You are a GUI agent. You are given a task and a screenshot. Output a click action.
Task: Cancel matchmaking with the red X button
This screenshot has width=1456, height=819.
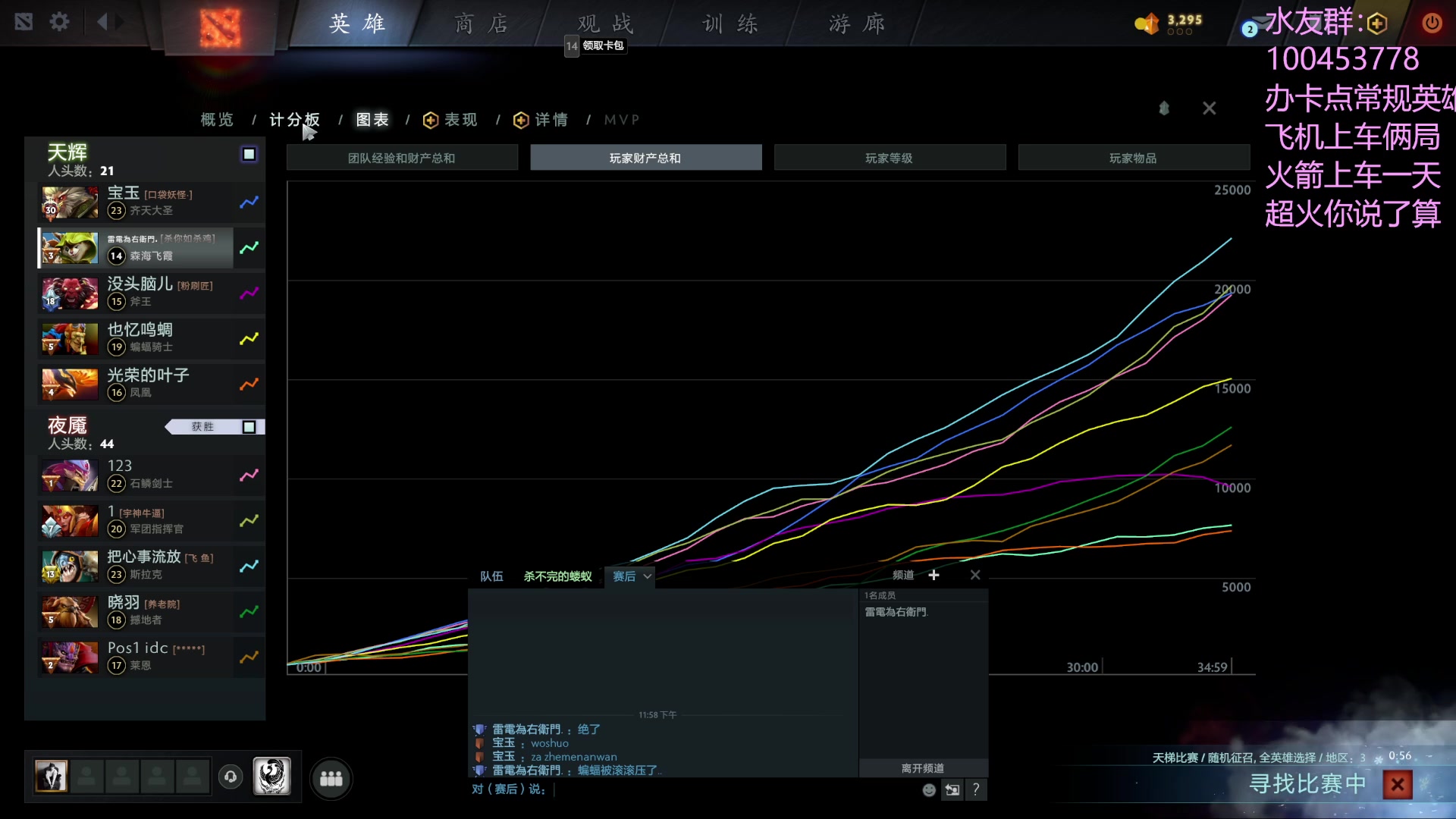(x=1398, y=784)
